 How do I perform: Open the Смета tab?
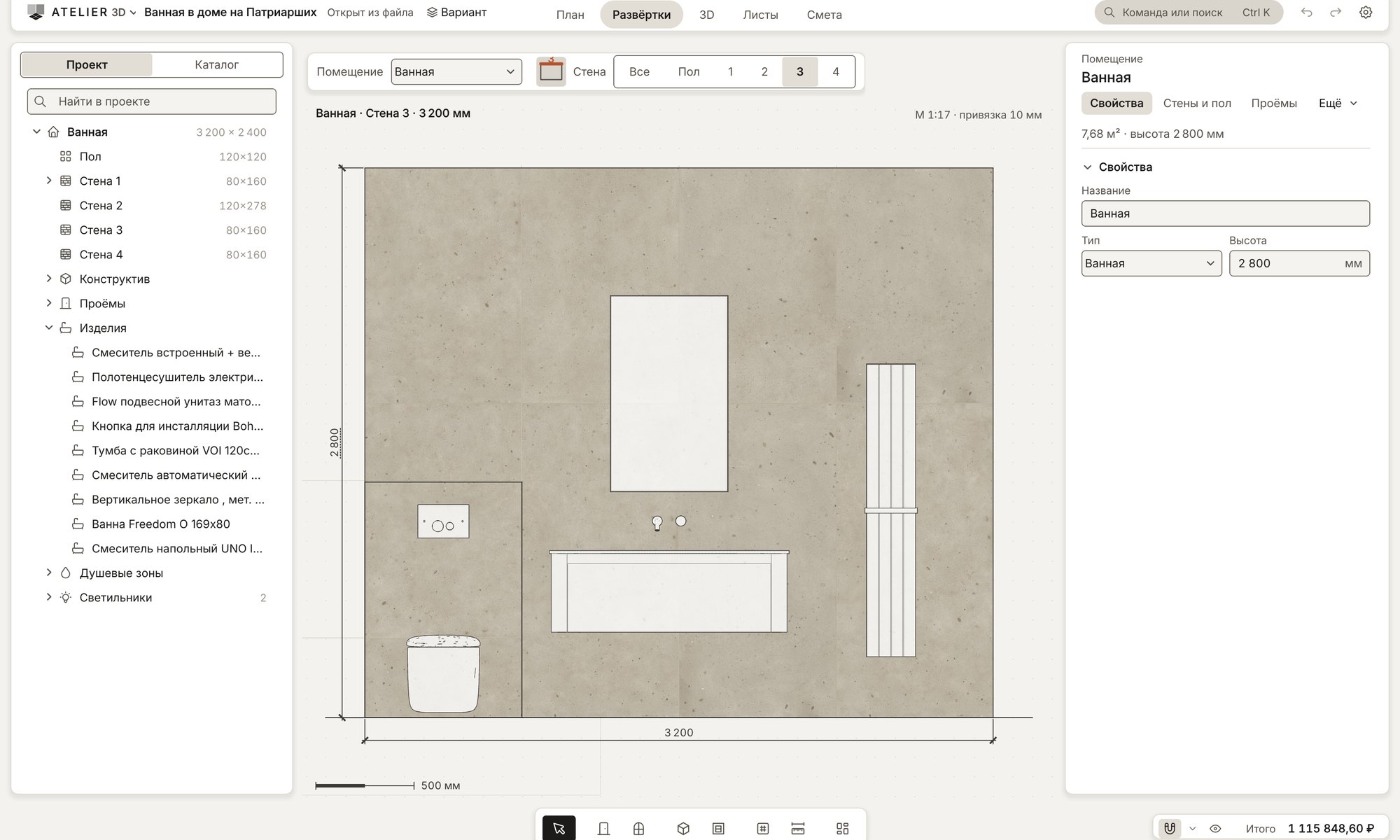pyautogui.click(x=824, y=15)
